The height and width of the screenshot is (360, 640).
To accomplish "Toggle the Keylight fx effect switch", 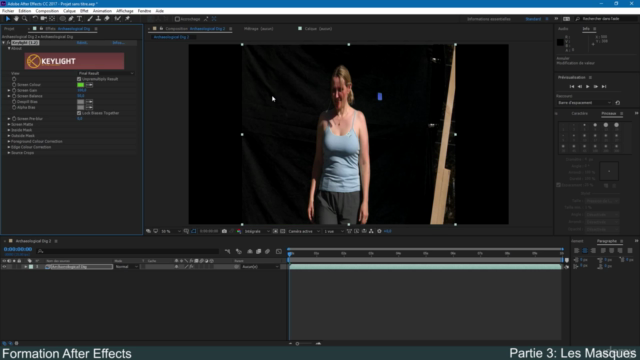I will coord(8,42).
